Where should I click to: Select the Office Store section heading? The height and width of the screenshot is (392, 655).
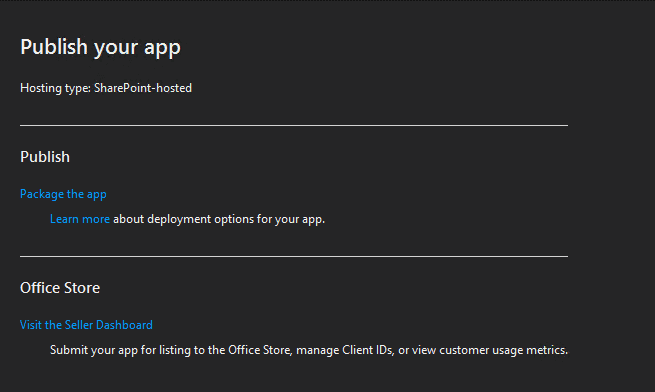click(x=60, y=288)
